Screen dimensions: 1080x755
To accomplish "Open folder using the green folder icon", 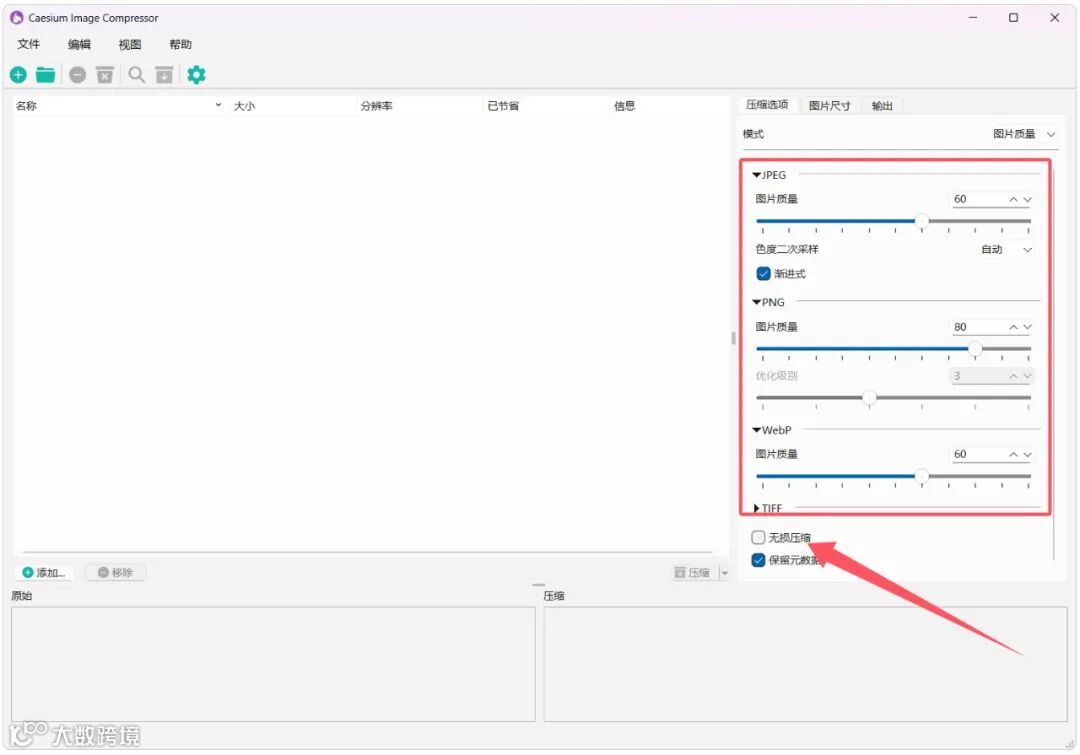I will (45, 74).
